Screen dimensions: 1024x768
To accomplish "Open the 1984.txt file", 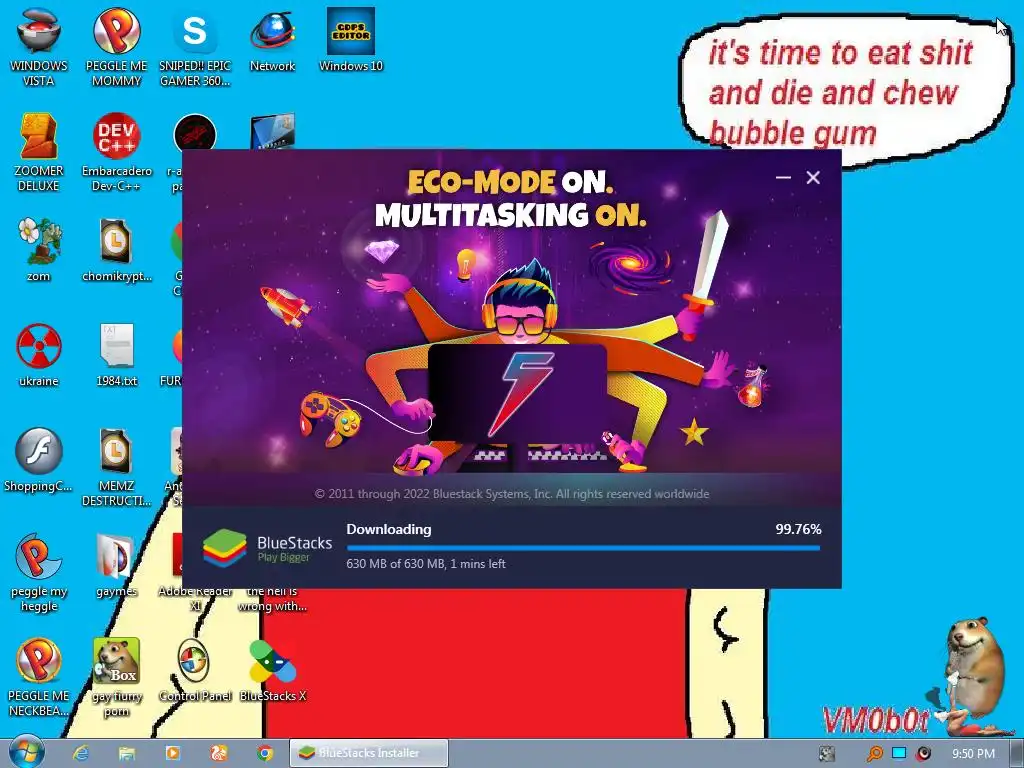I will click(116, 354).
